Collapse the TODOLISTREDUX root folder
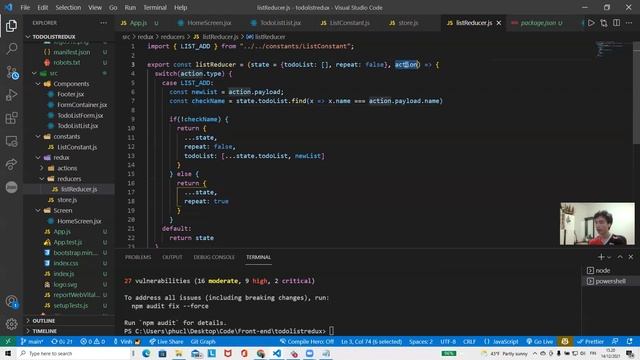The width and height of the screenshot is (640, 360). coord(28,37)
